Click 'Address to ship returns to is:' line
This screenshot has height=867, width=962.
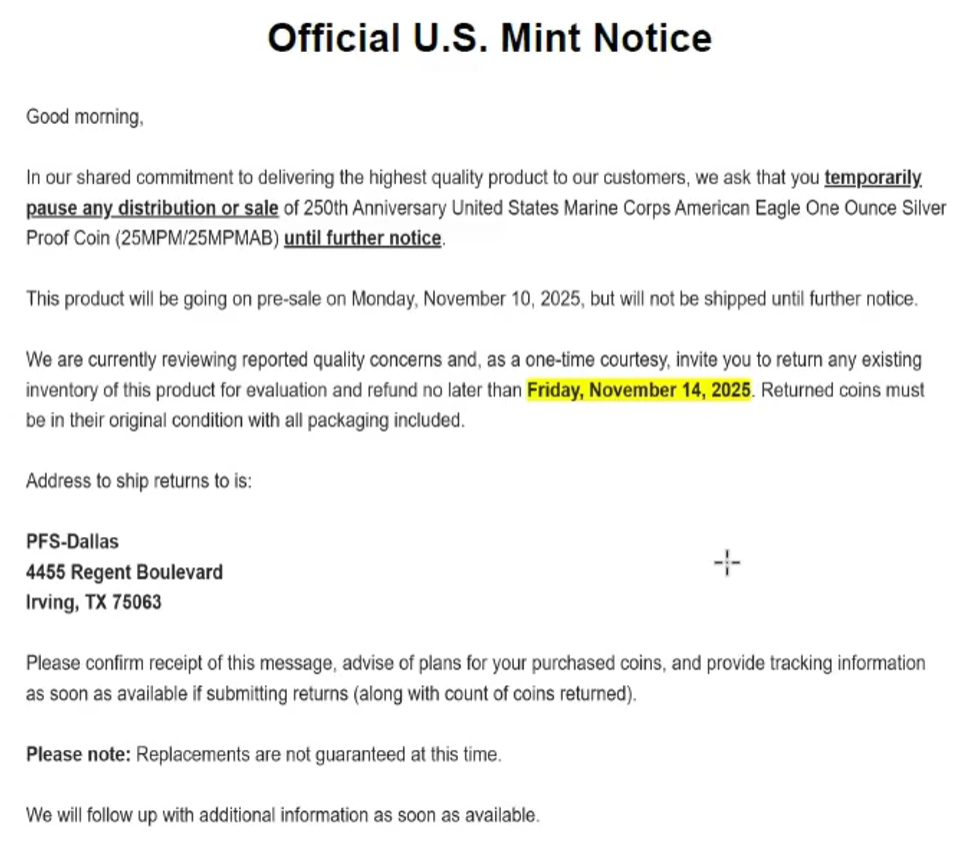click(139, 481)
